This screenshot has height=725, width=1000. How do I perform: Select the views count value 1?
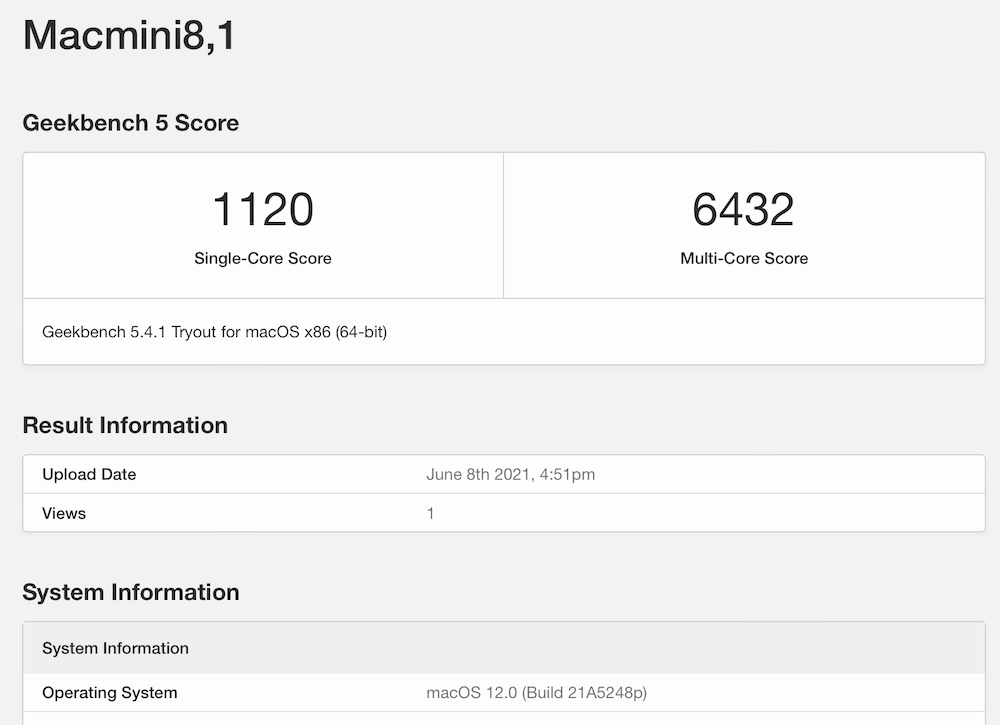(431, 513)
